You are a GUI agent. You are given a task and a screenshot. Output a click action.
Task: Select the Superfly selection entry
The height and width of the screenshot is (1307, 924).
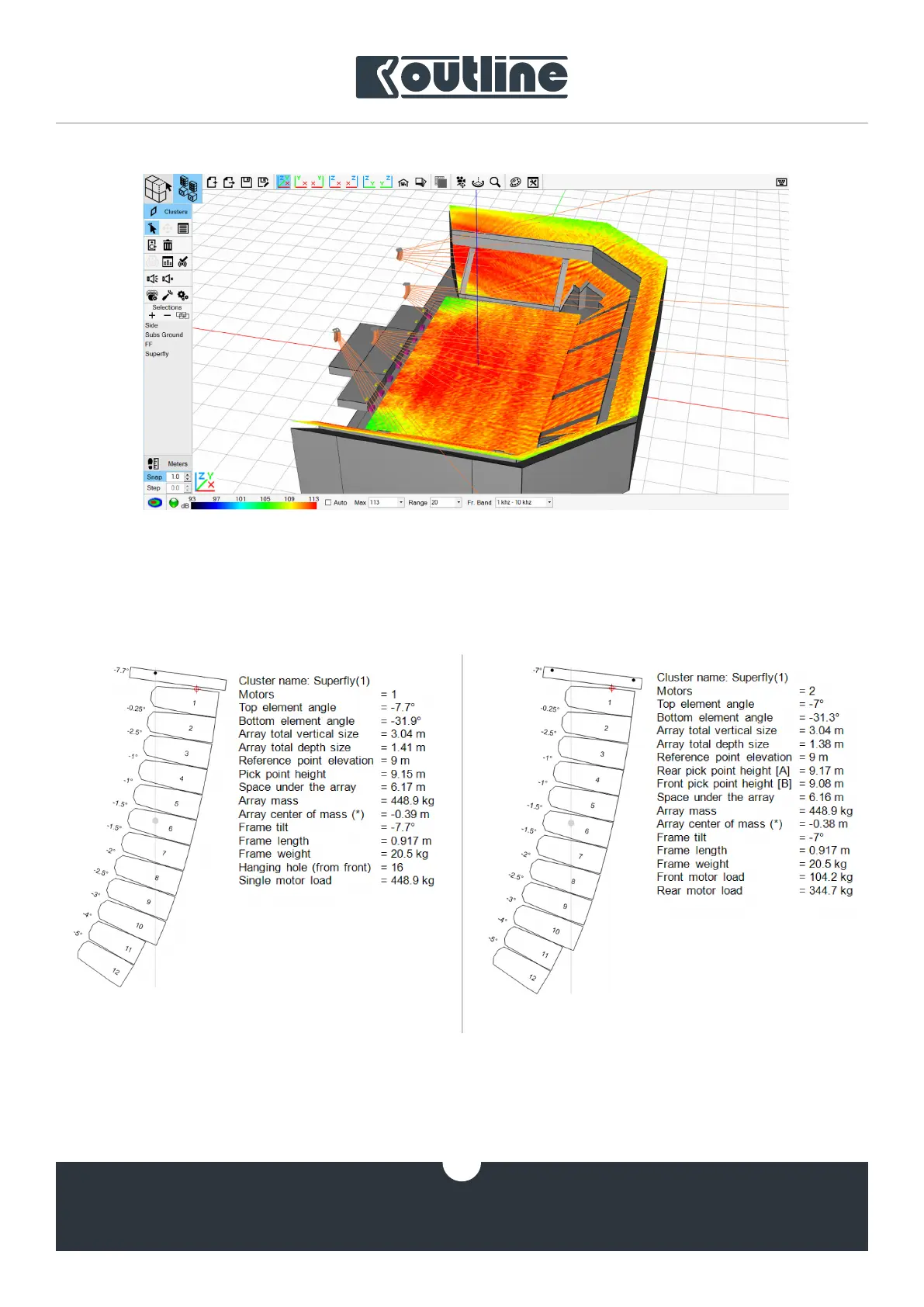(157, 354)
